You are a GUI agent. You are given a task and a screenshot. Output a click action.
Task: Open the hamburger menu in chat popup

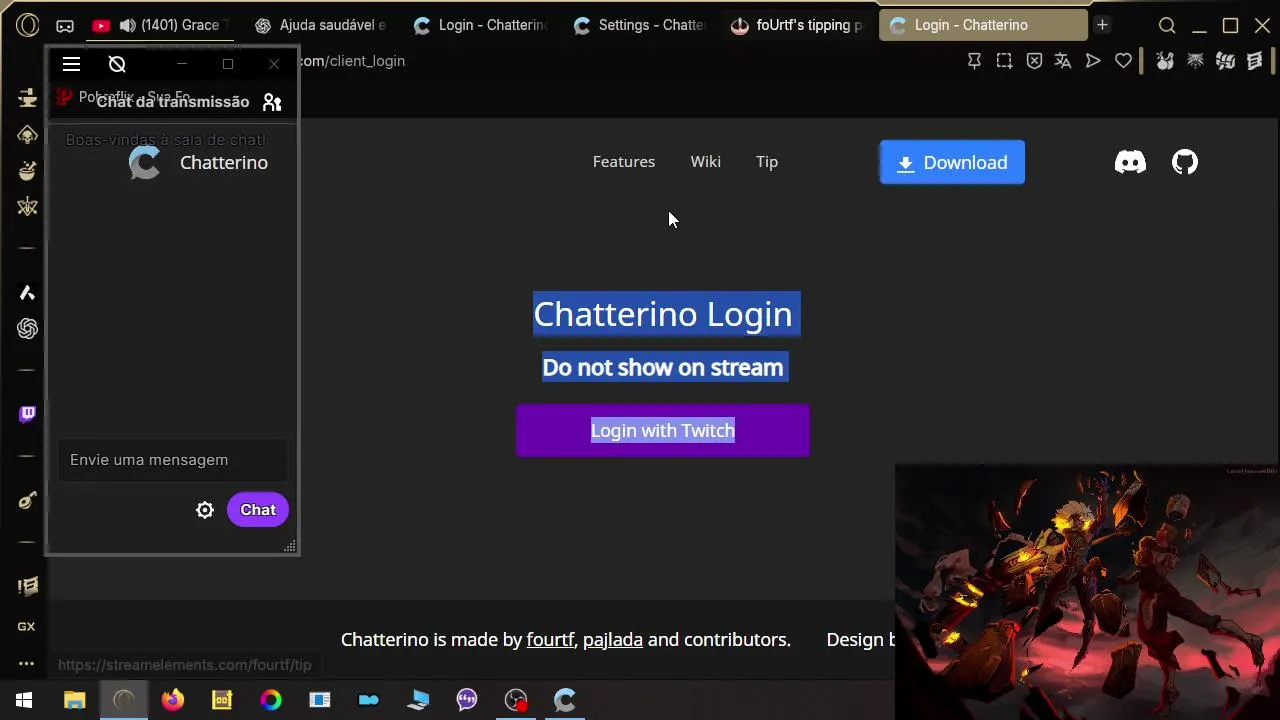pyautogui.click(x=71, y=64)
